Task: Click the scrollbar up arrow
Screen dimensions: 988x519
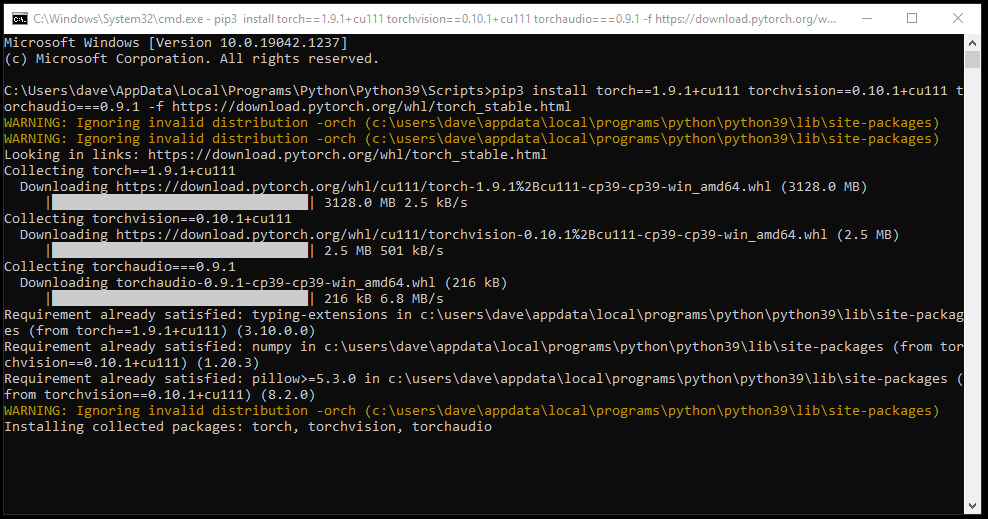Action: click(x=972, y=43)
